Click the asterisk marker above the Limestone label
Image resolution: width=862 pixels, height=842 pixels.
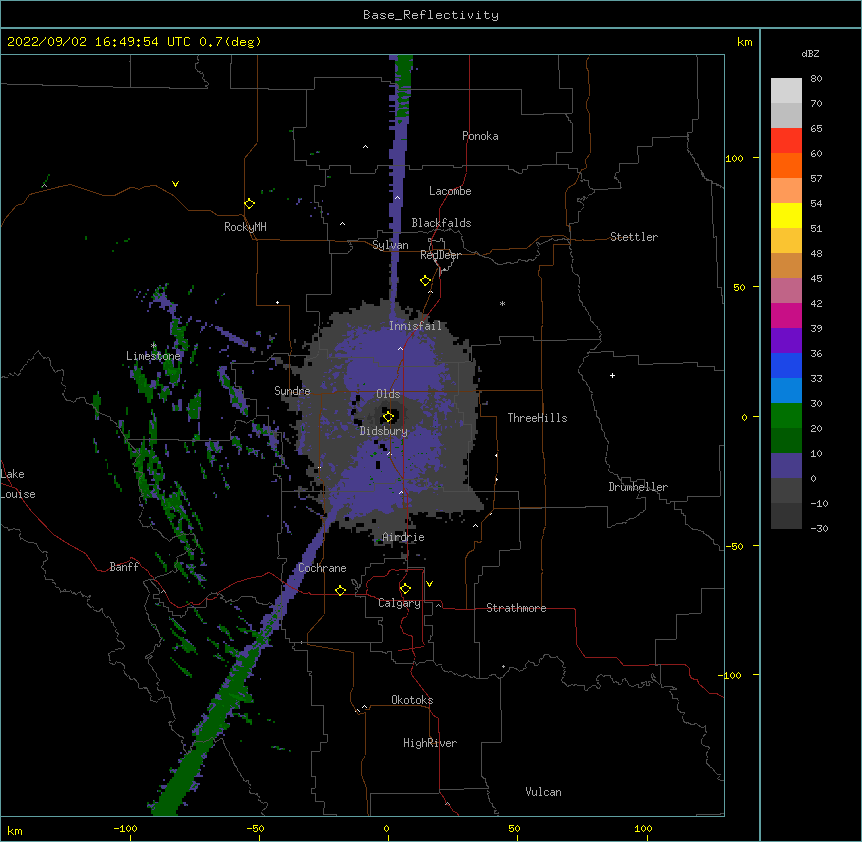(x=153, y=346)
